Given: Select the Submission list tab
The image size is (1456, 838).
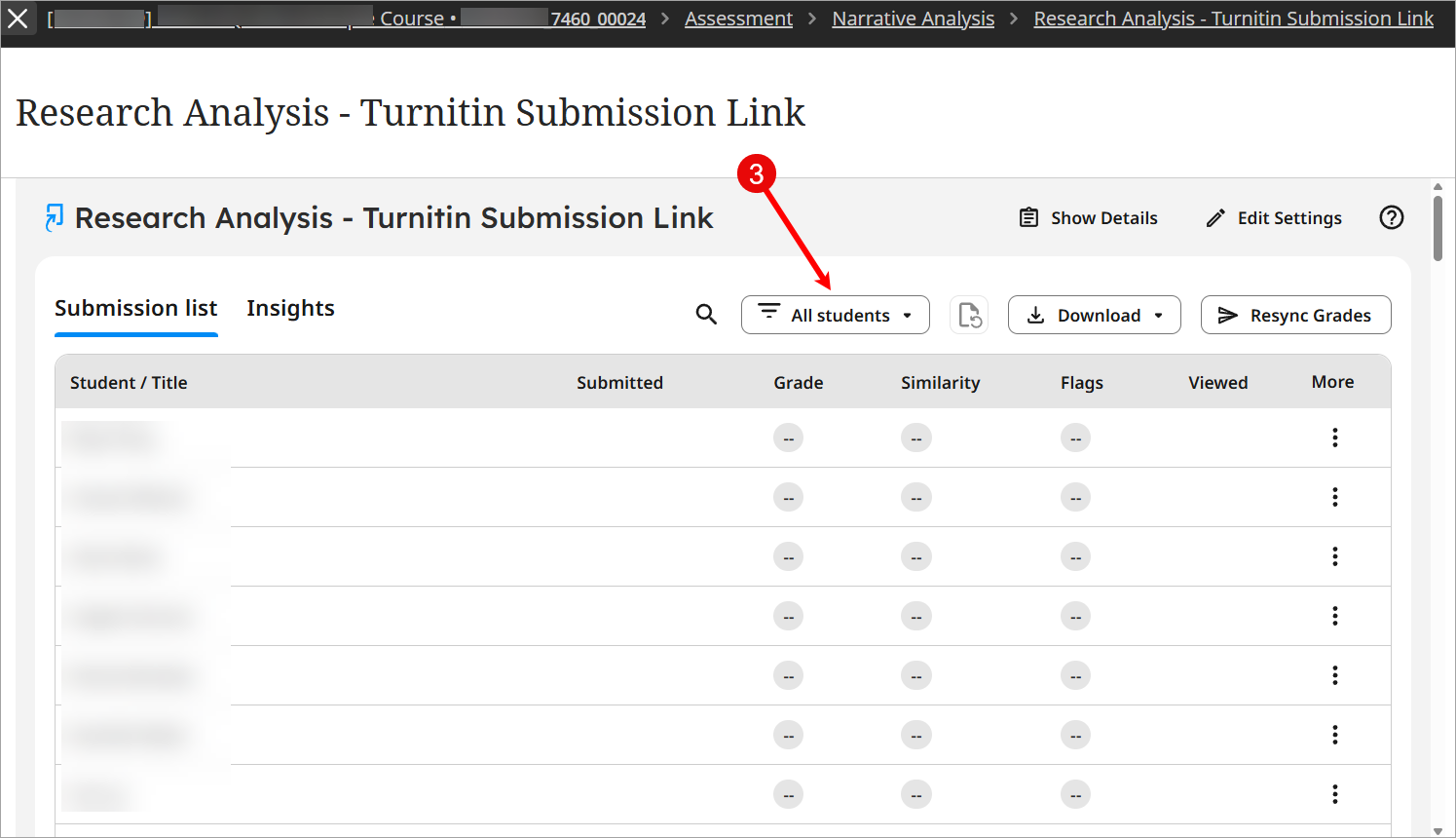Looking at the screenshot, I should [x=136, y=309].
